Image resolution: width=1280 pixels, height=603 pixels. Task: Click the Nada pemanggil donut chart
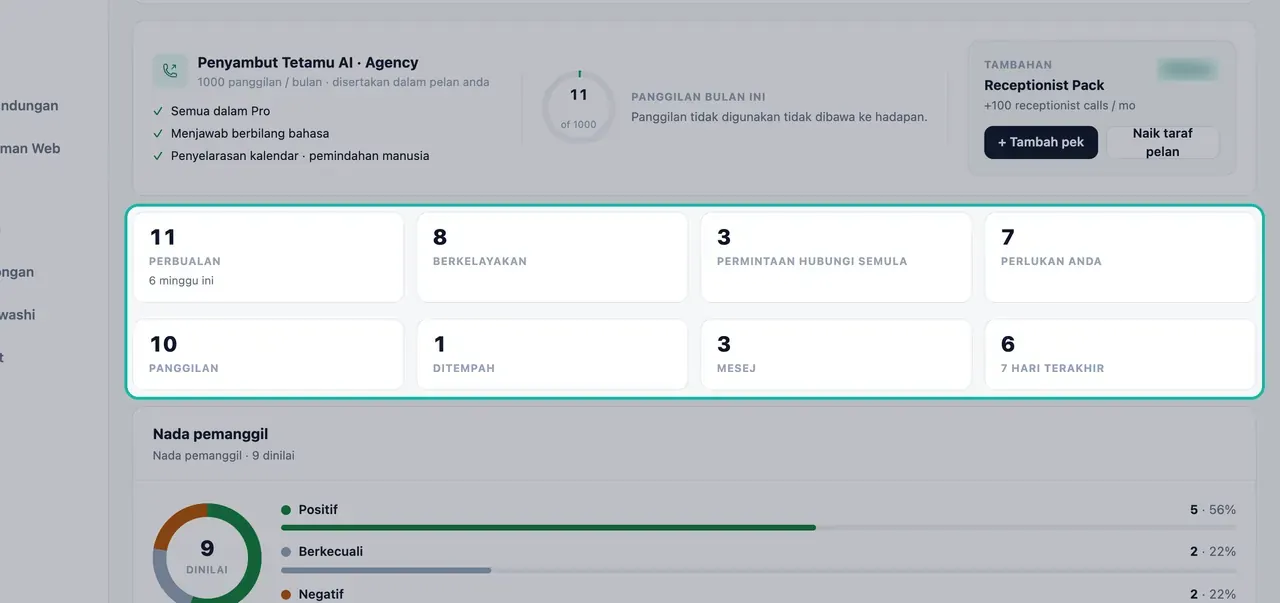(207, 553)
